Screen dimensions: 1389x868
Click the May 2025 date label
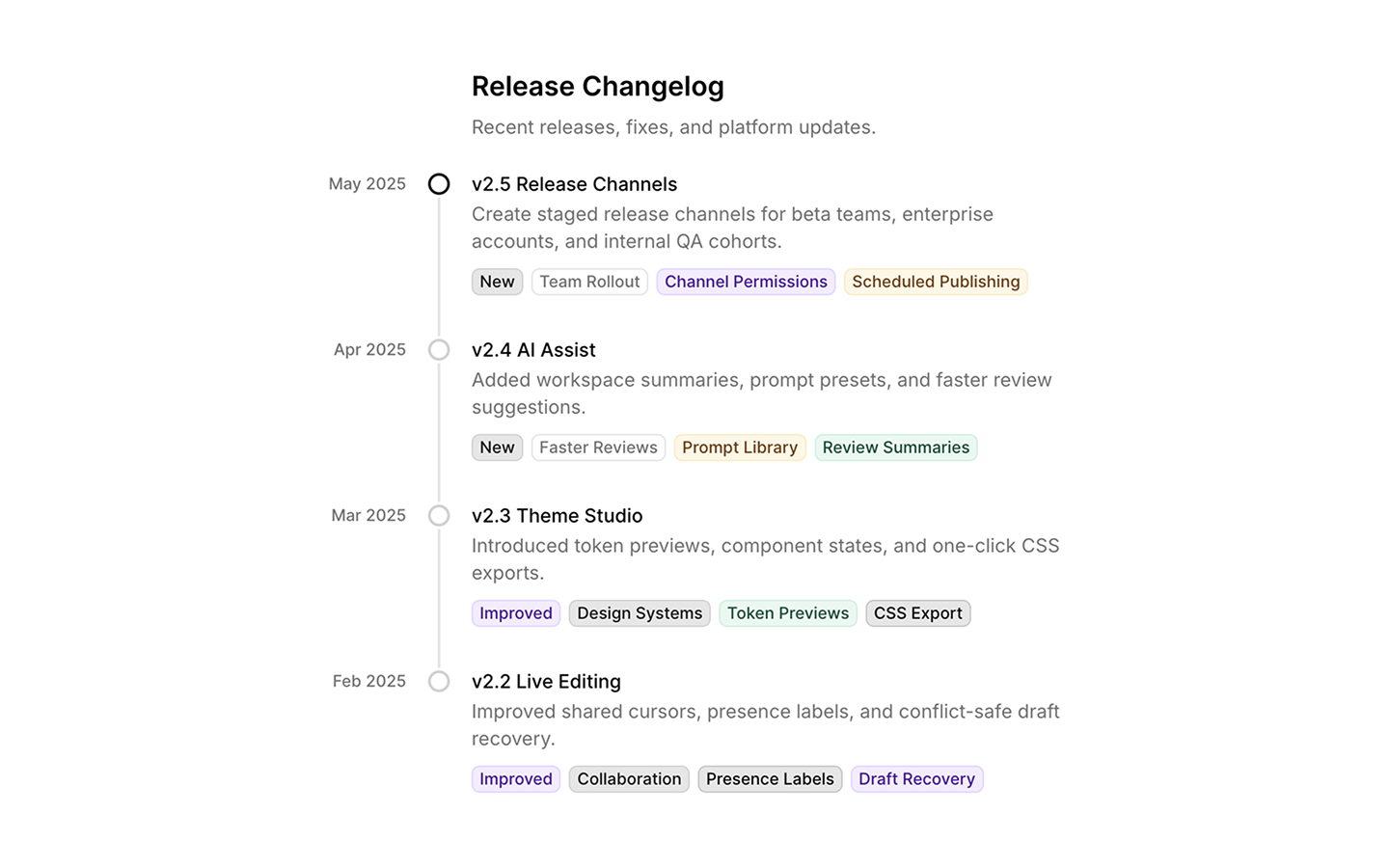[368, 184]
